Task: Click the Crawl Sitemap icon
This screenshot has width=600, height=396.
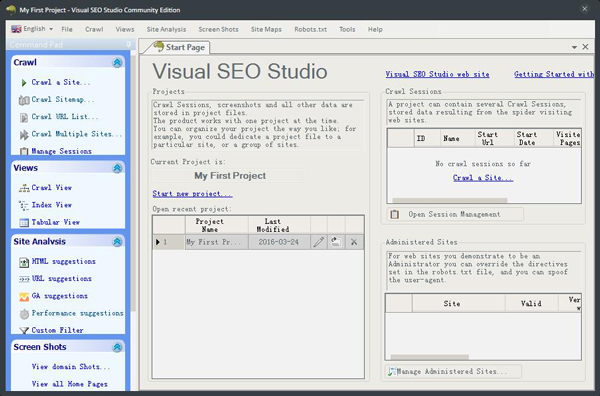Action: click(24, 100)
